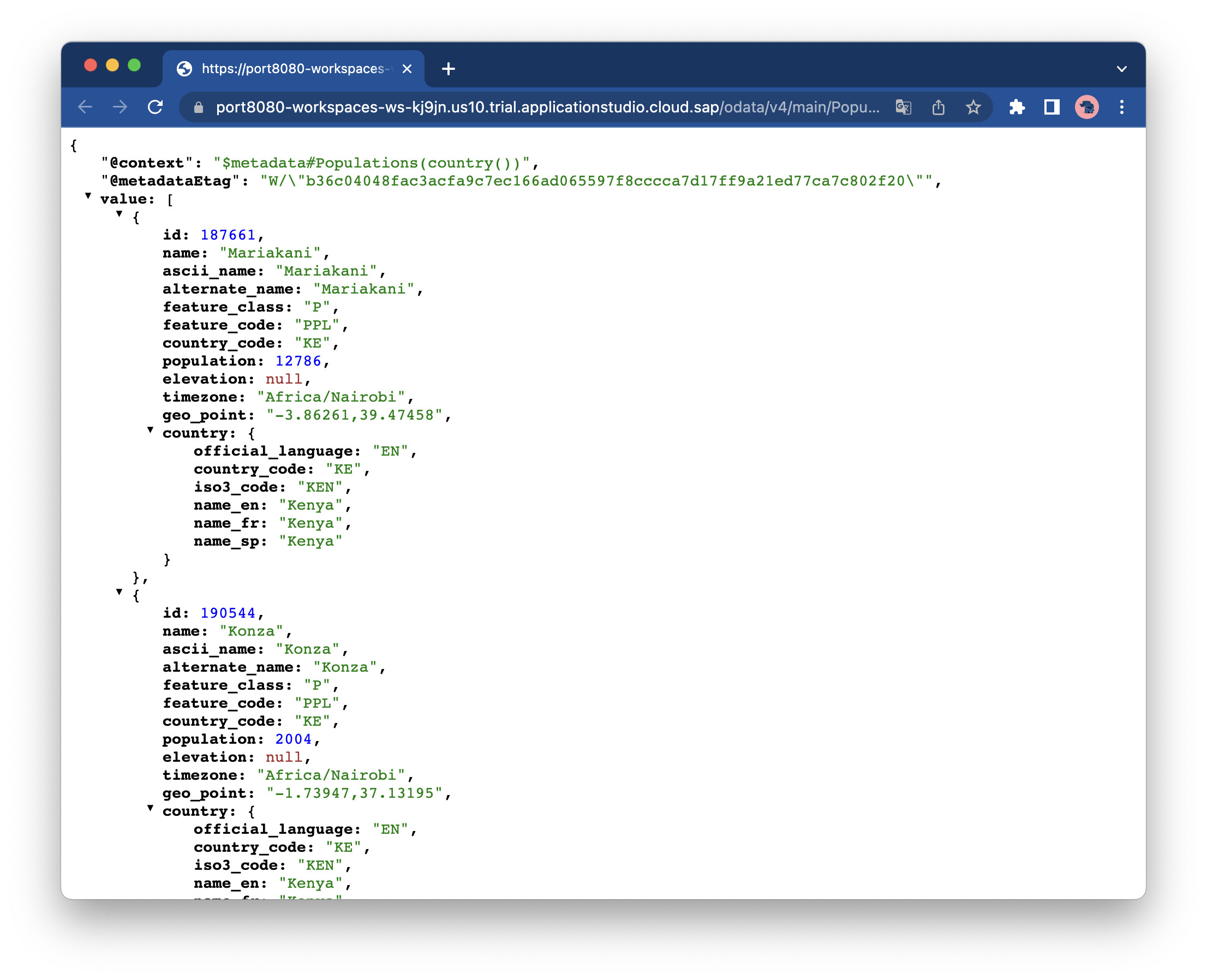This screenshot has height=980, width=1207.
Task: Click the share page icon
Action: [939, 107]
